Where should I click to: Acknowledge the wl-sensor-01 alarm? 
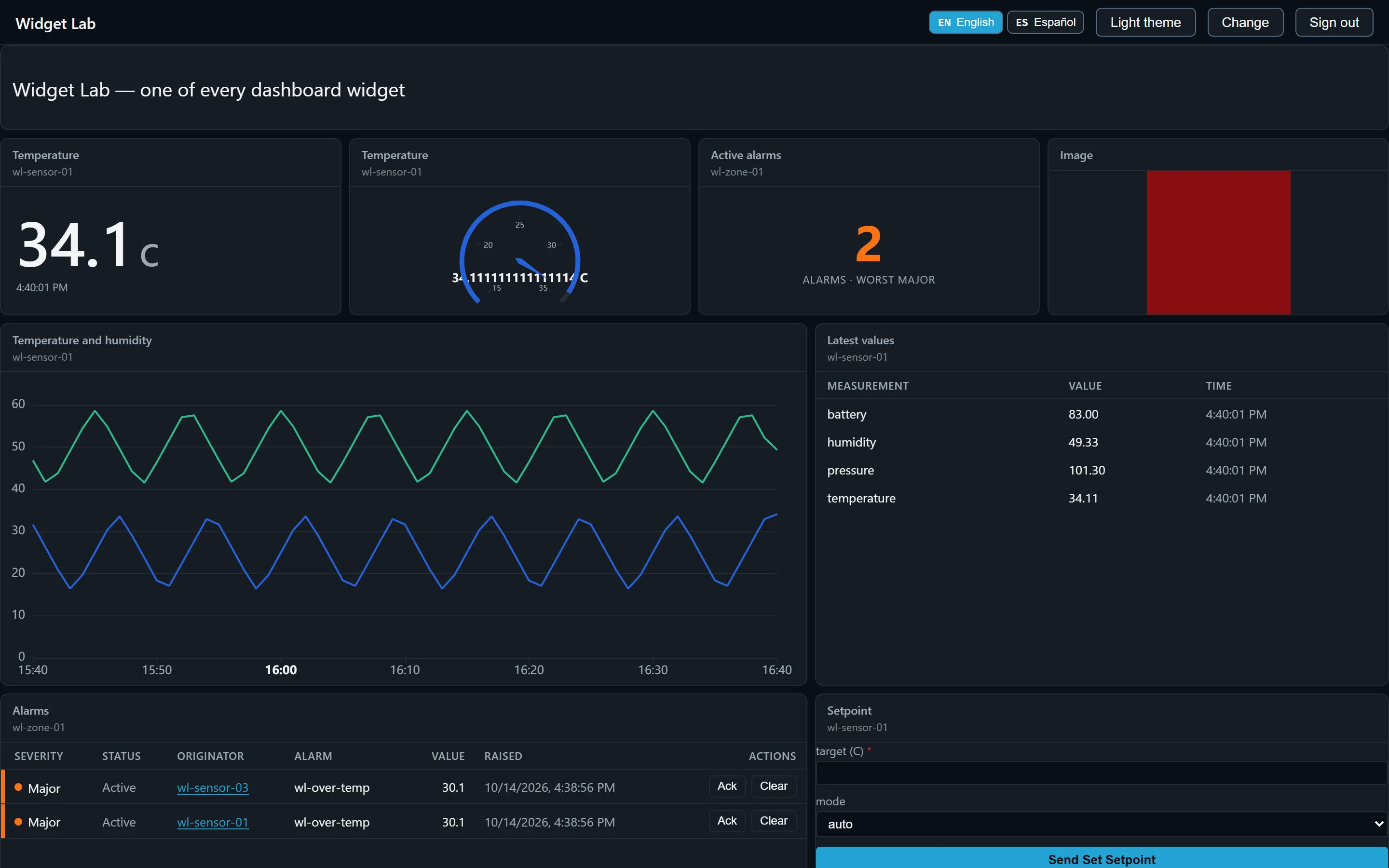(727, 821)
